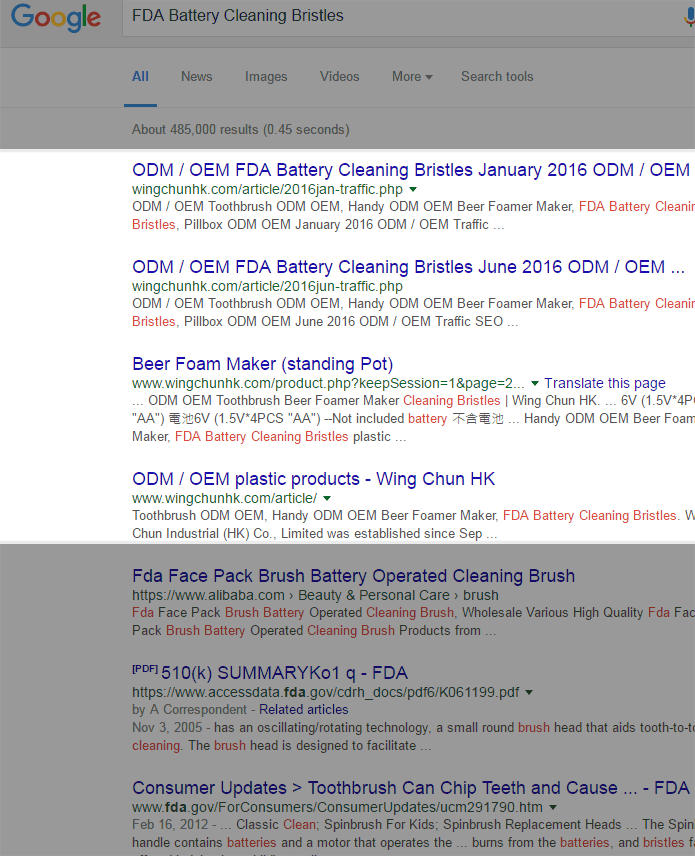Click the Google logo
This screenshot has height=856, width=695.
click(56, 17)
